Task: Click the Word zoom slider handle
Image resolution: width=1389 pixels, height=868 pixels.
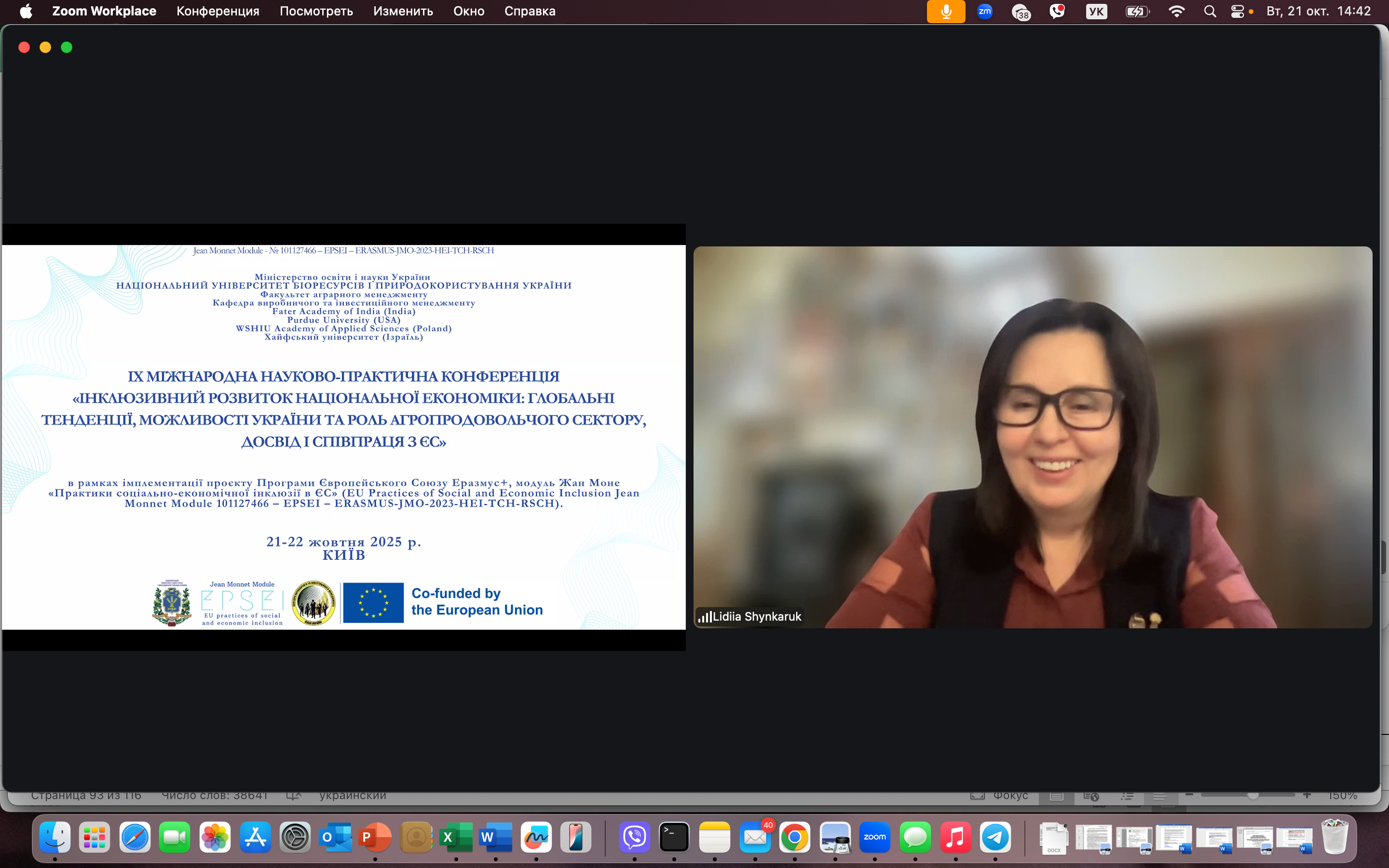Action: pyautogui.click(x=1253, y=796)
